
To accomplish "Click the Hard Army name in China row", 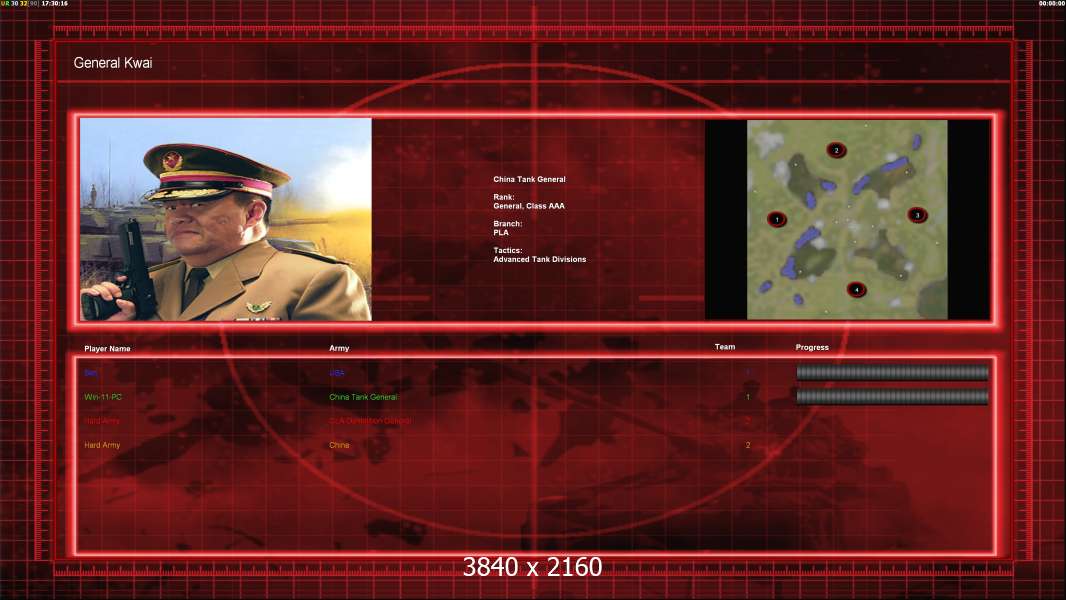I will 102,445.
